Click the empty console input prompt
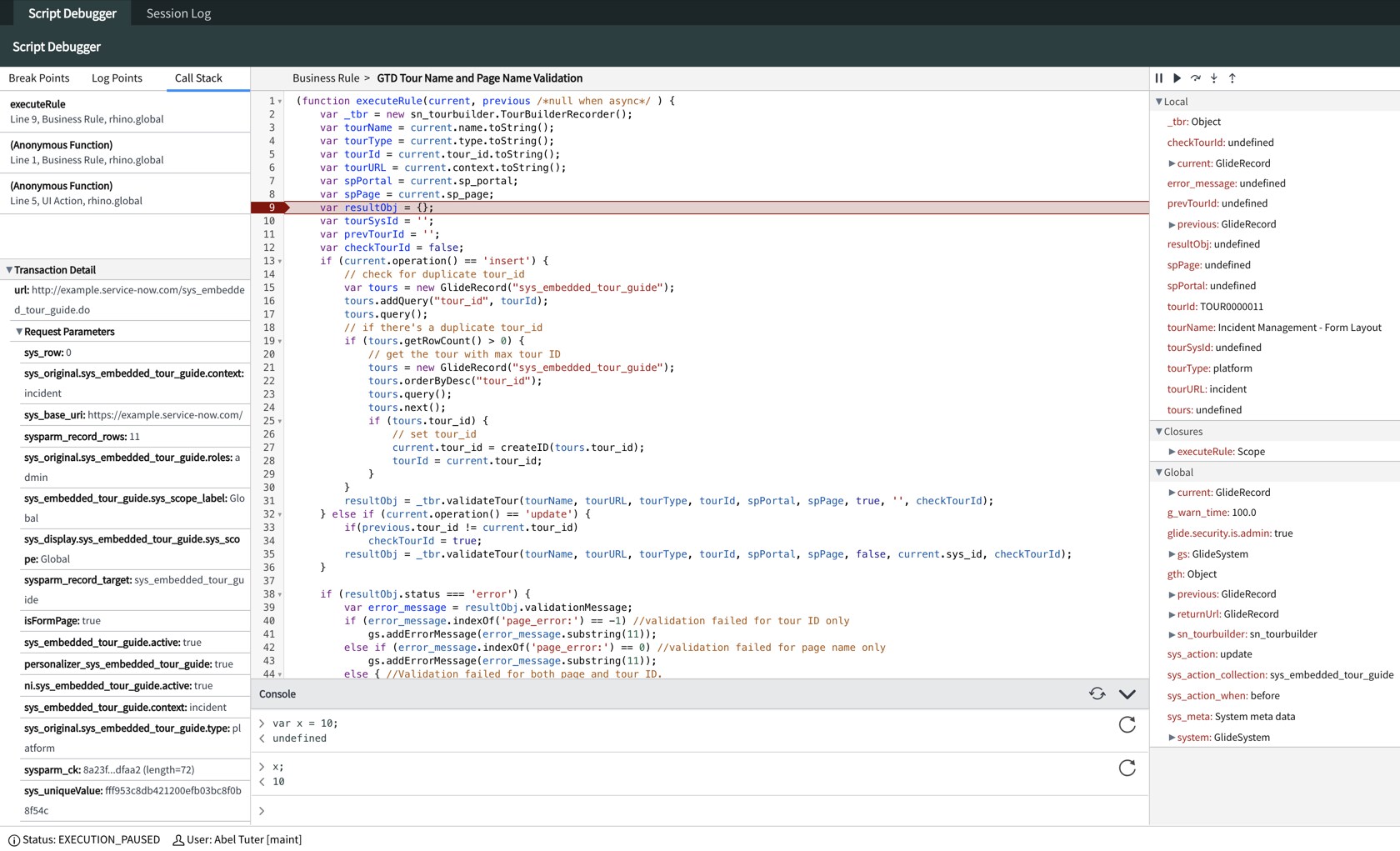 [583, 811]
